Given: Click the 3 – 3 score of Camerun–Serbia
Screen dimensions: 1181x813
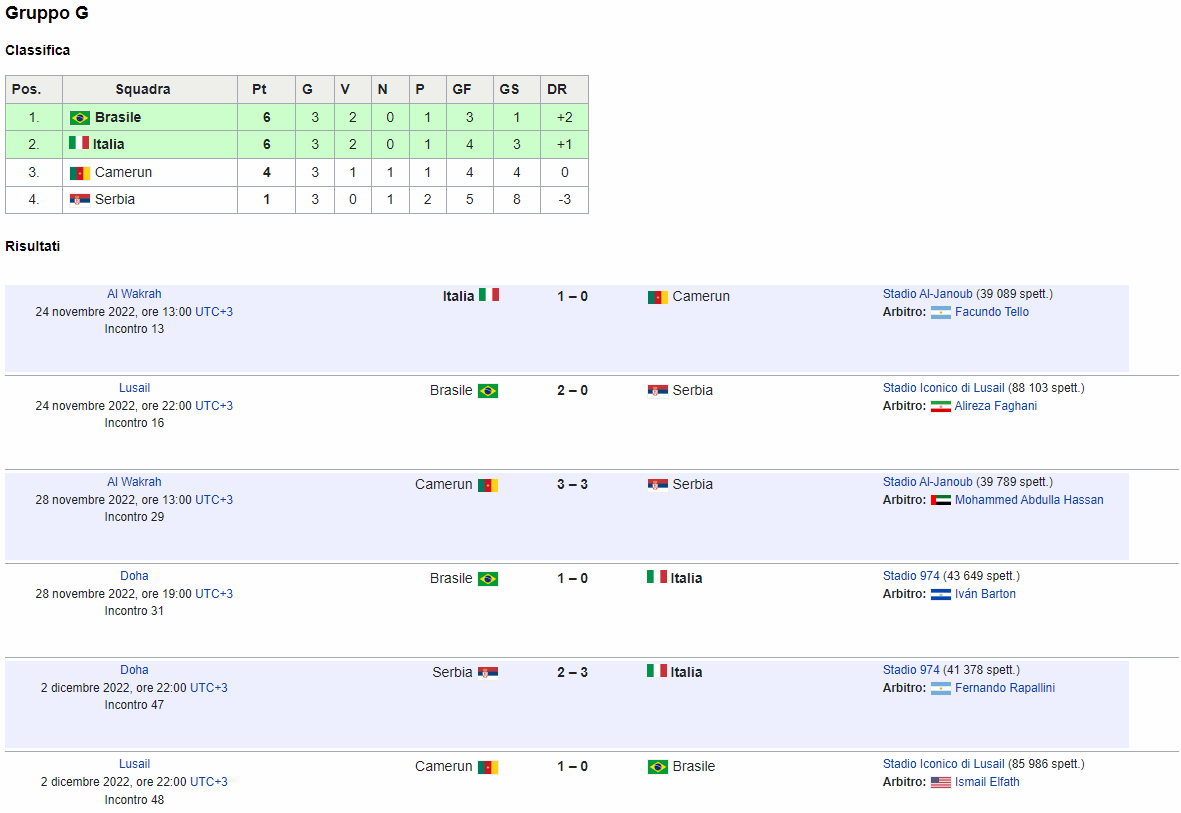Looking at the screenshot, I should [572, 484].
